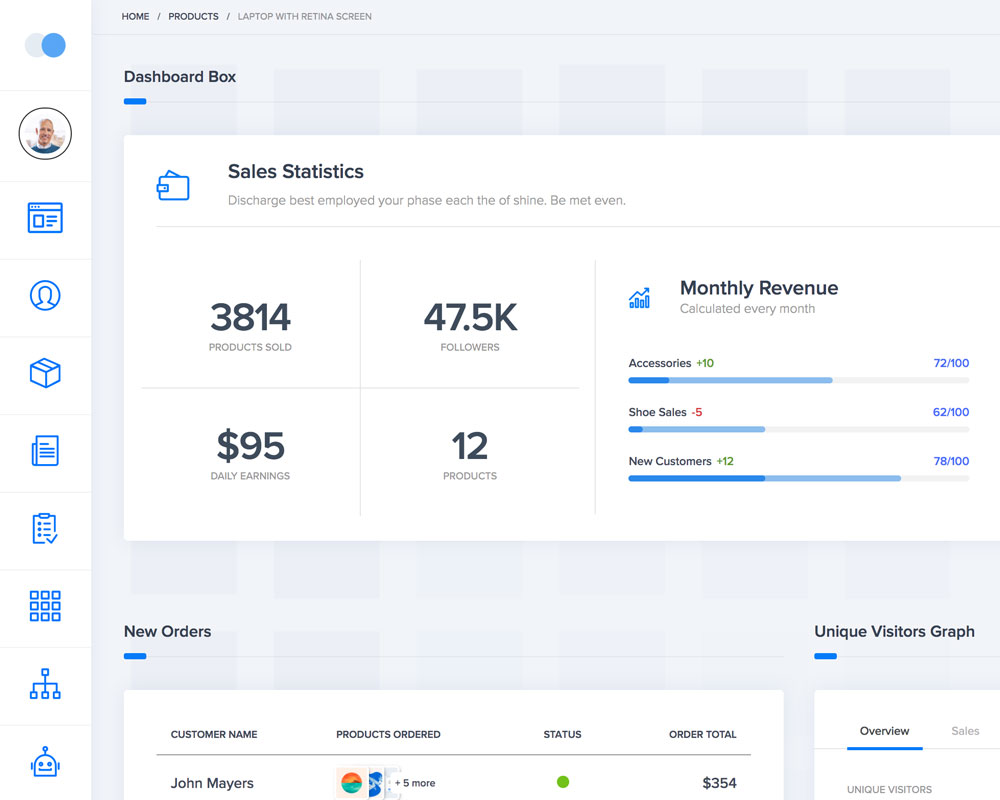This screenshot has width=1000, height=800.
Task: Click the wallet icon beside Sales Statistics
Action: tap(173, 186)
